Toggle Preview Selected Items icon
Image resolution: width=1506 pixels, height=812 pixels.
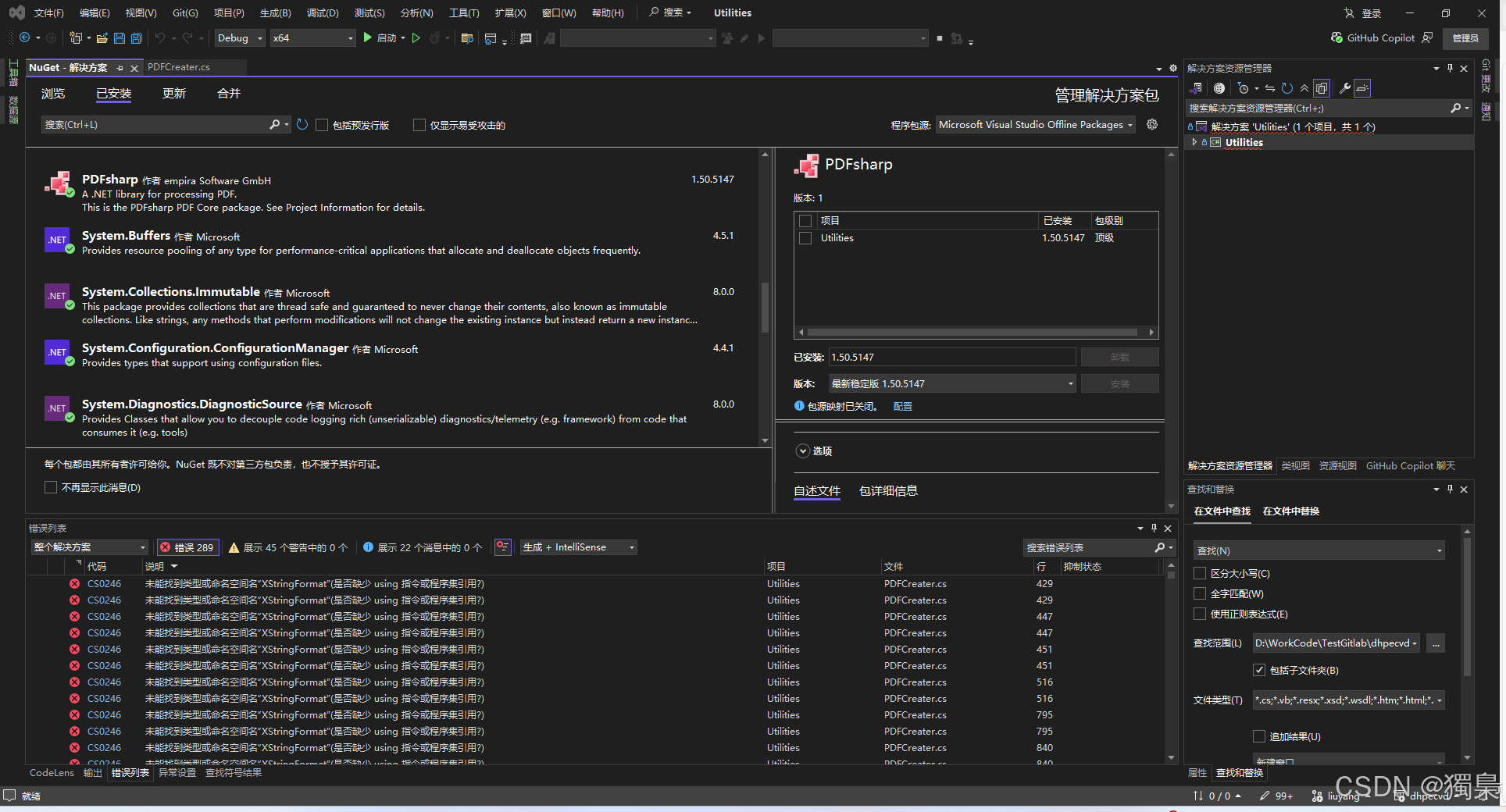(x=1362, y=88)
